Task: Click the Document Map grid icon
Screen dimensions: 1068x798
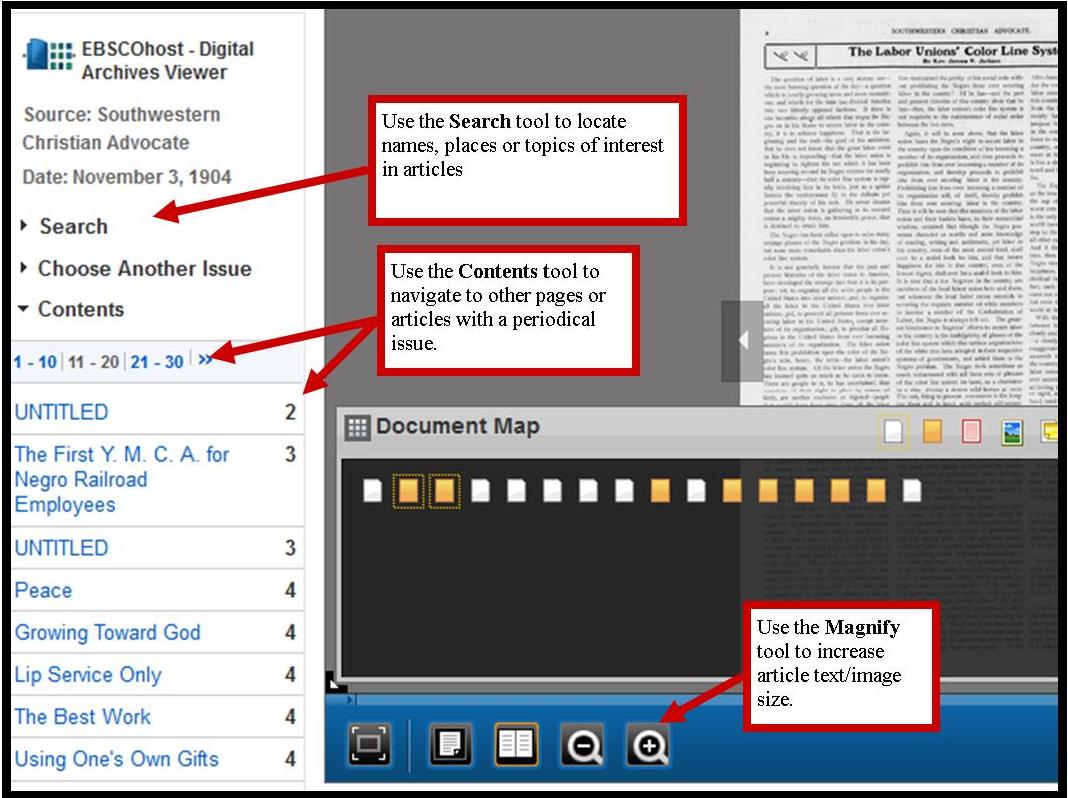Action: (357, 428)
